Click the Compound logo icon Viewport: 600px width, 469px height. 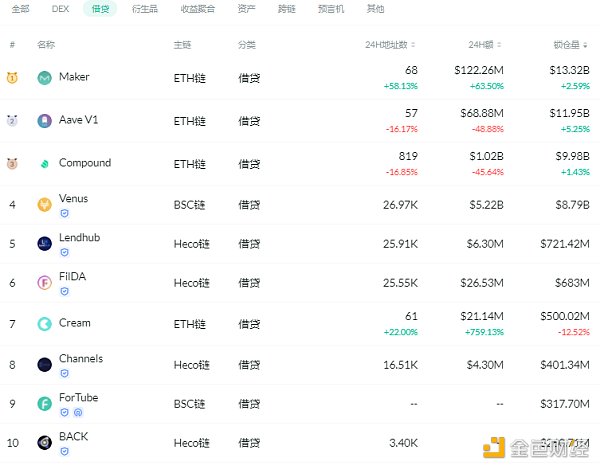click(44, 164)
